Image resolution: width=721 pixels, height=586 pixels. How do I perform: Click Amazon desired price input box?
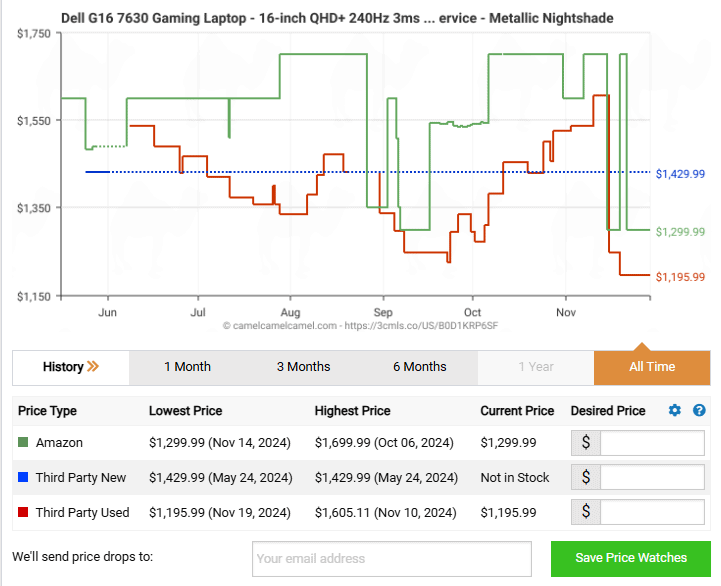click(x=652, y=442)
